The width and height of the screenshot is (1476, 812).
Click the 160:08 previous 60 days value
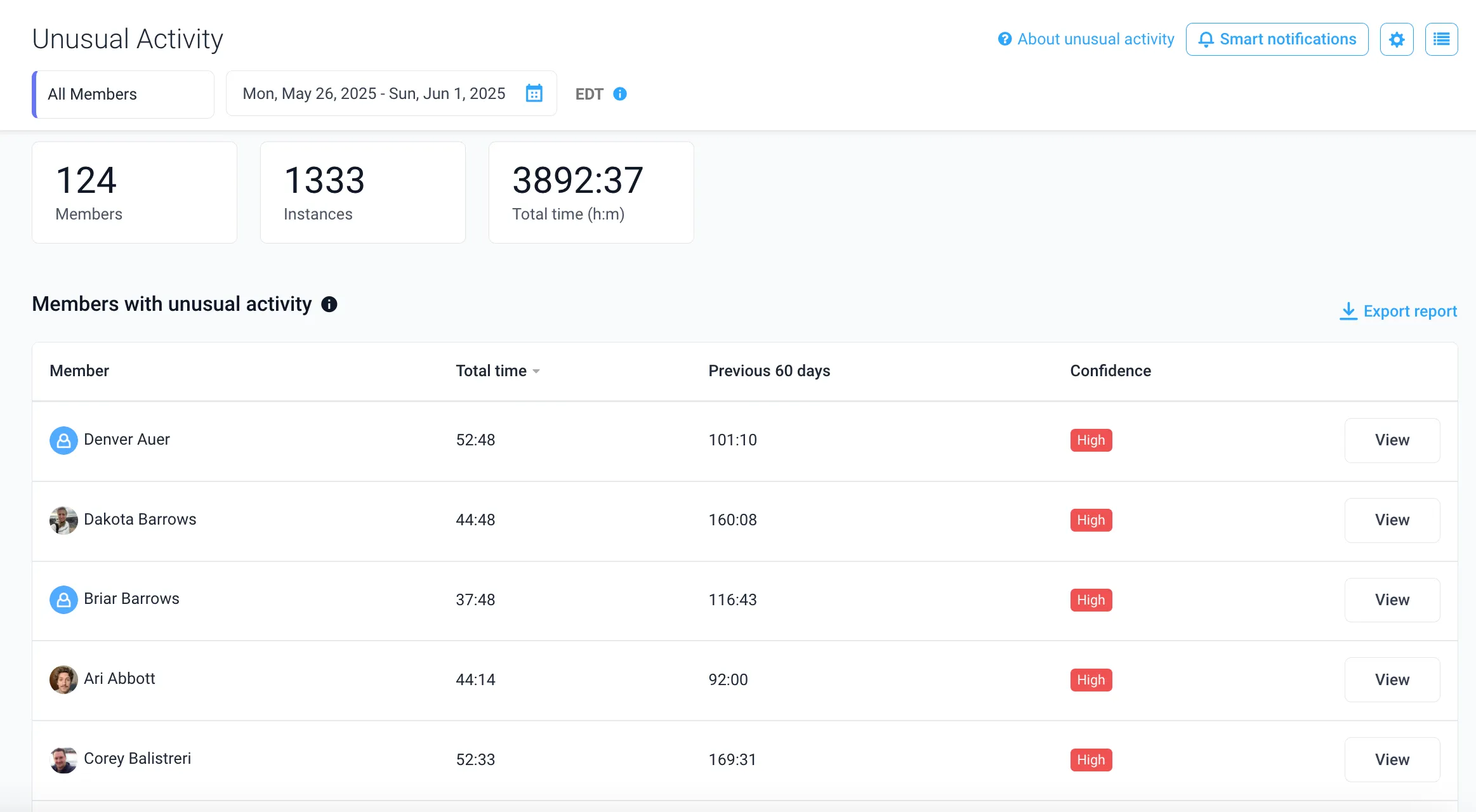click(x=732, y=520)
